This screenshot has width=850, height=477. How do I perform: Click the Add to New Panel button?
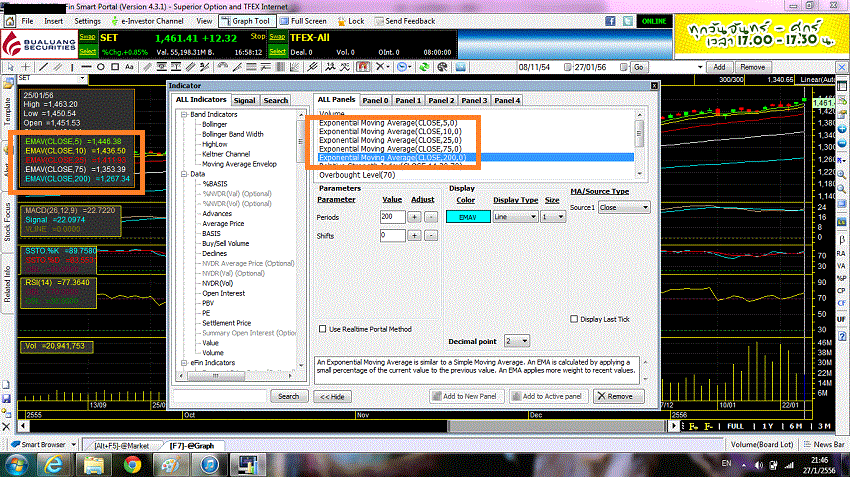[465, 396]
